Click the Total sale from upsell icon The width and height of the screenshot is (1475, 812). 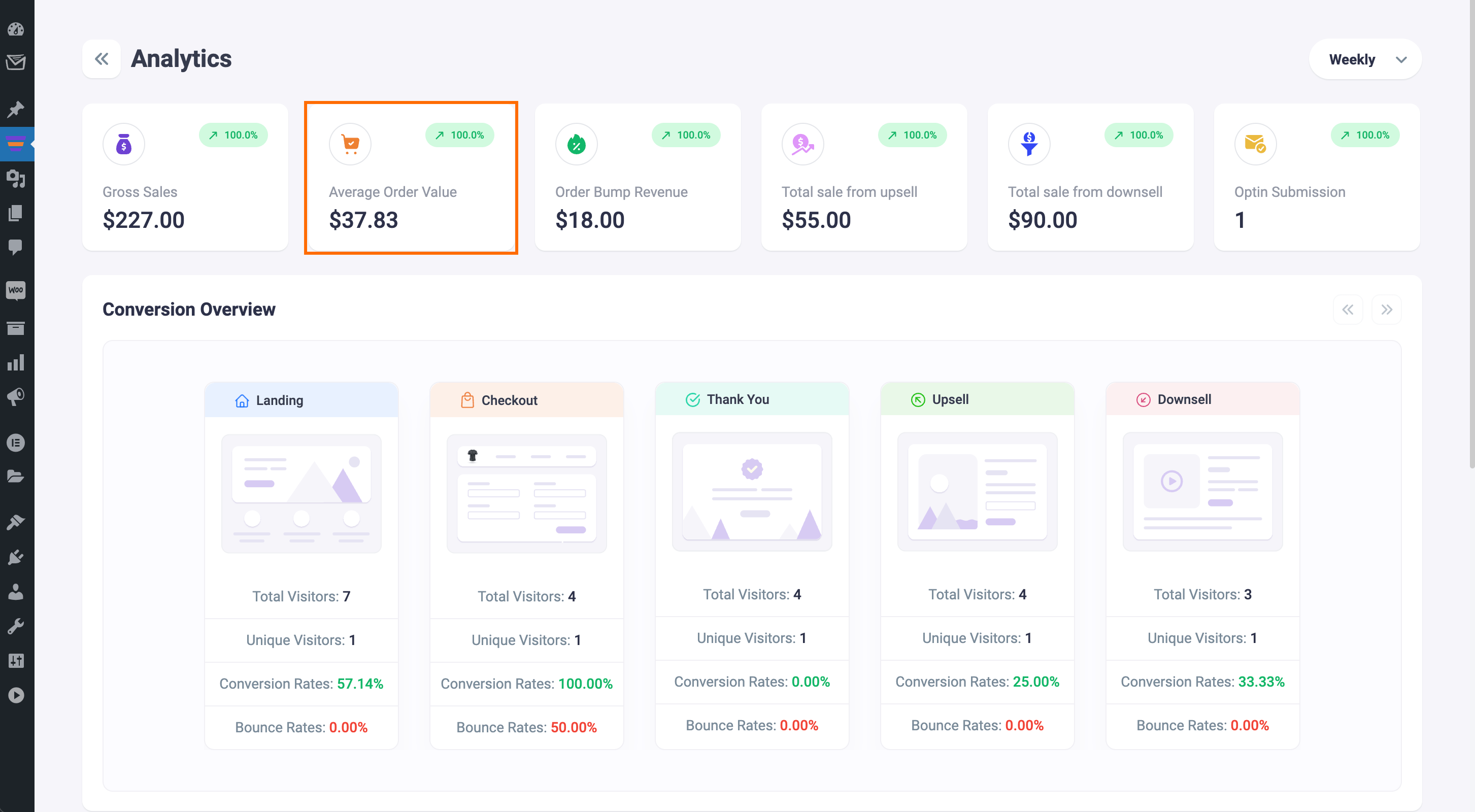[x=803, y=144]
